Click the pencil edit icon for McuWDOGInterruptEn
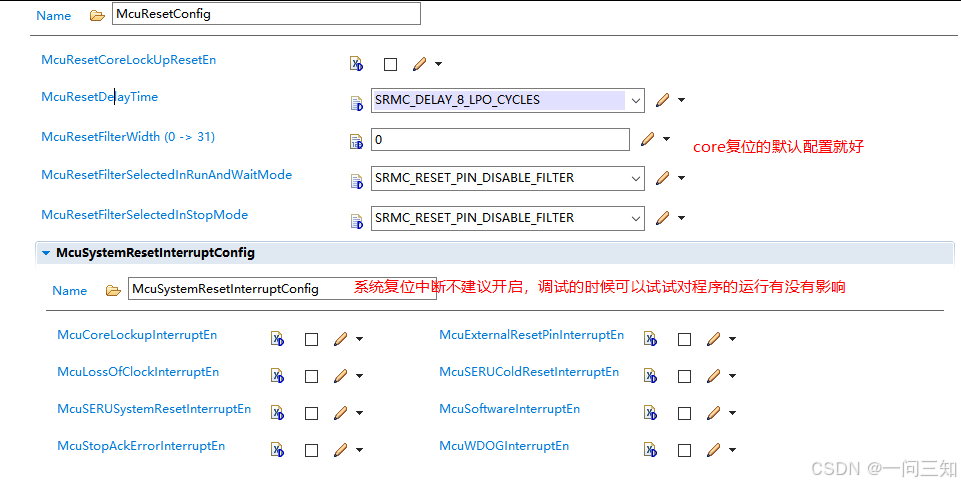This screenshot has height=486, width=961. pyautogui.click(x=713, y=450)
